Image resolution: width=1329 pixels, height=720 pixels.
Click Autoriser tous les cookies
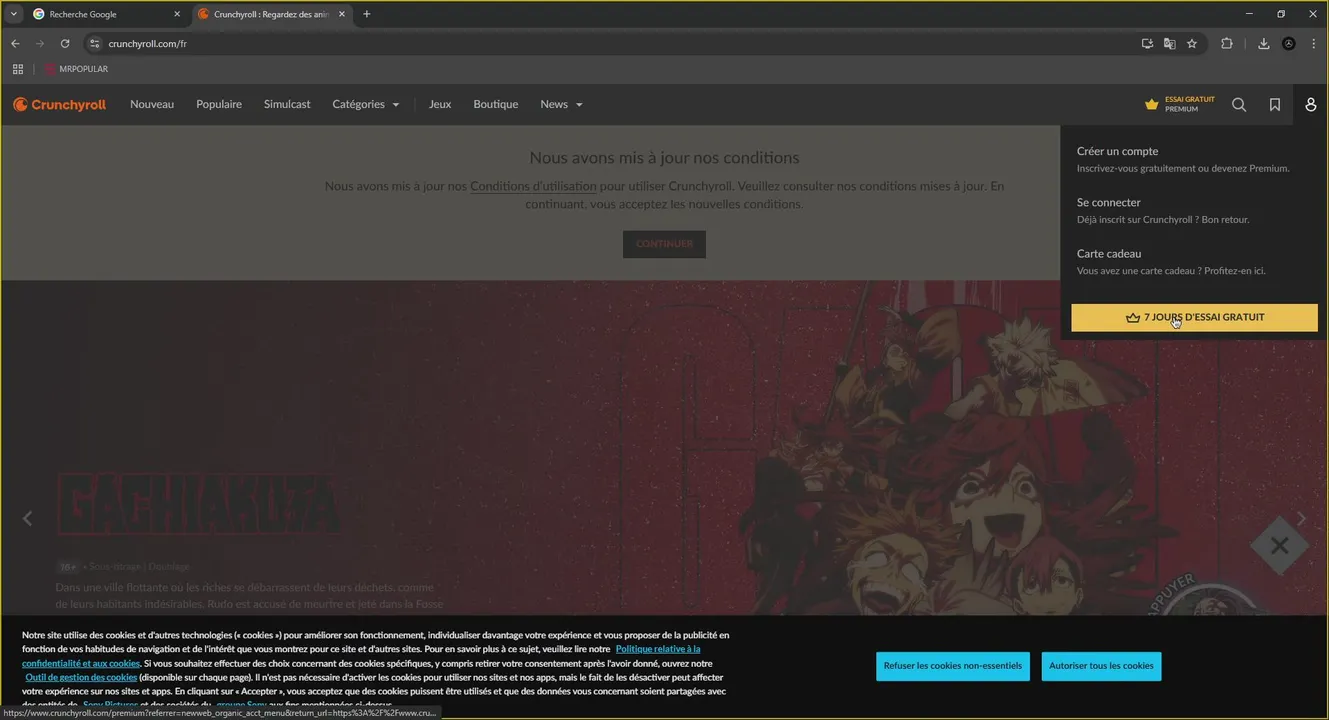point(1101,666)
